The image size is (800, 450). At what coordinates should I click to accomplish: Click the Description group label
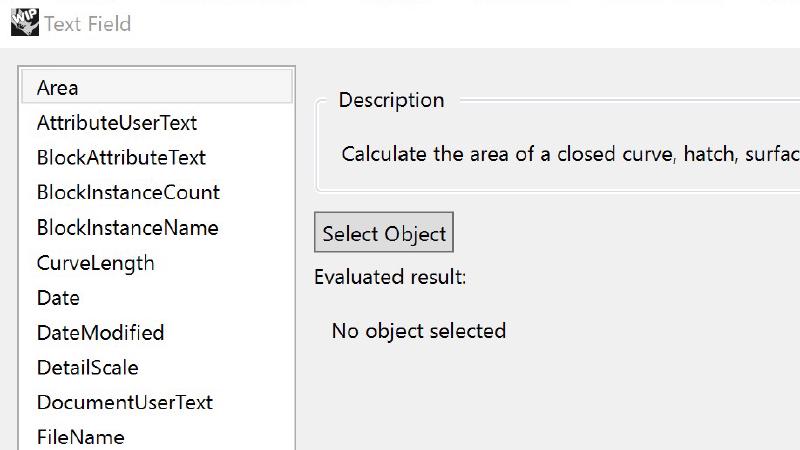(391, 100)
